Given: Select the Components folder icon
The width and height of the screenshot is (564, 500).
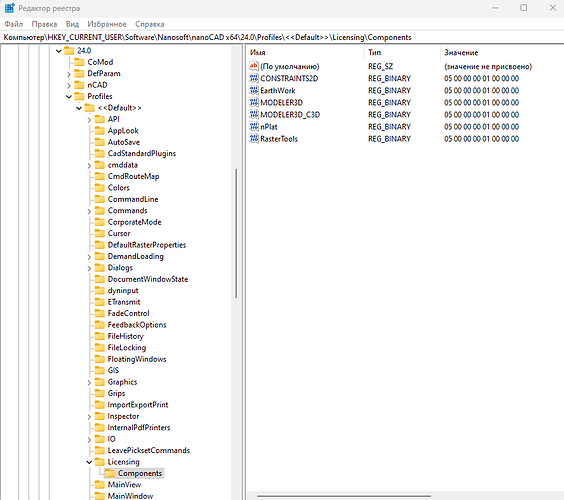Looking at the screenshot, I should pyautogui.click(x=110, y=473).
